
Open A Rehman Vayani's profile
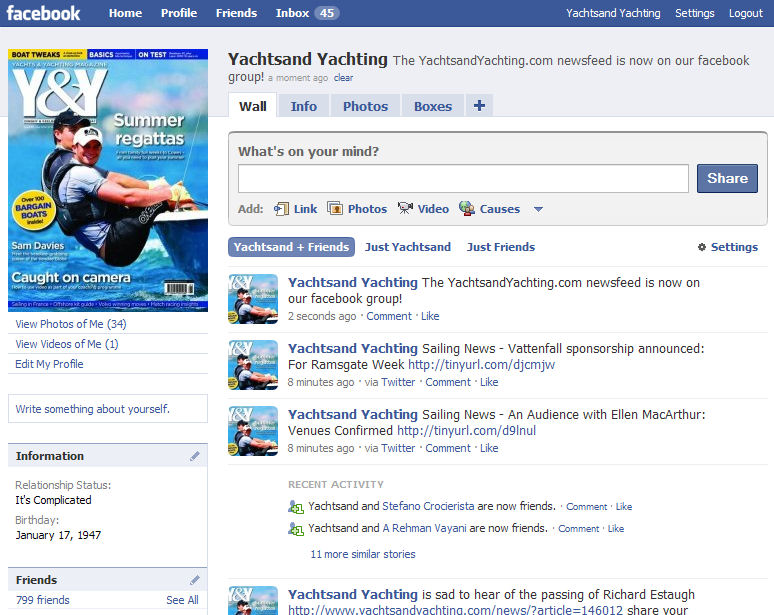(x=425, y=528)
